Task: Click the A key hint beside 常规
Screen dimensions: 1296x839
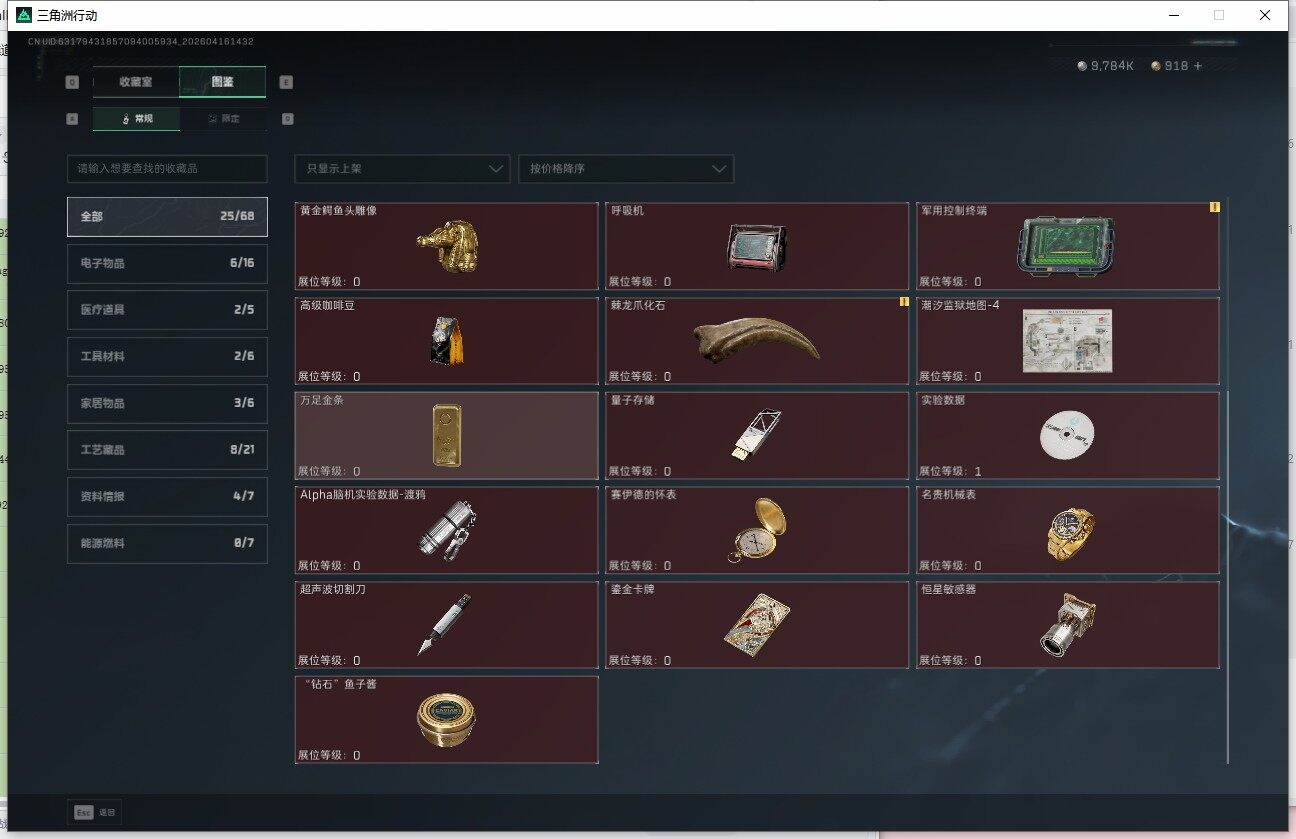Action: (x=72, y=119)
